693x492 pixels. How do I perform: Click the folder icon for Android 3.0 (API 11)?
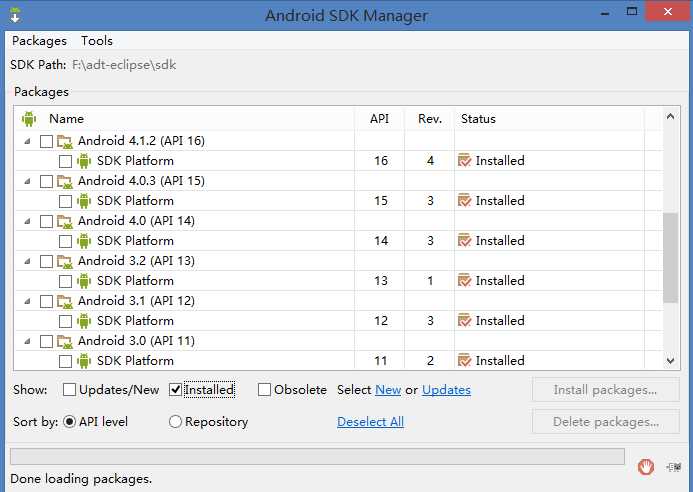(x=65, y=341)
